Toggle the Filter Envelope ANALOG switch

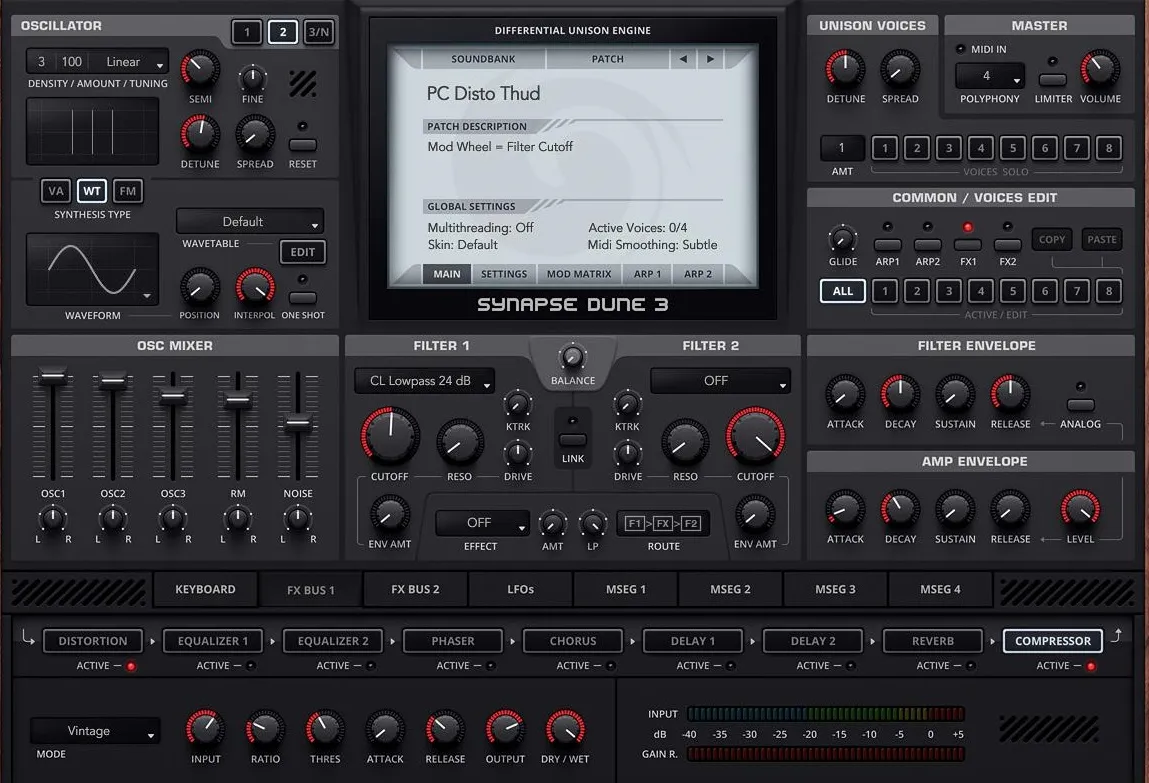[1080, 404]
